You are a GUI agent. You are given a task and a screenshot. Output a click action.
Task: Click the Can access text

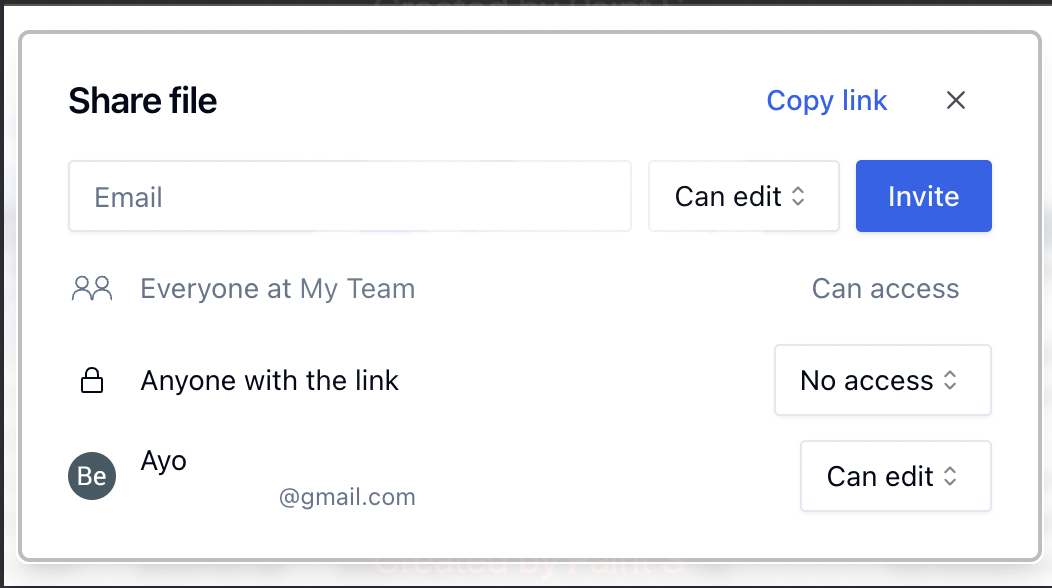point(885,289)
